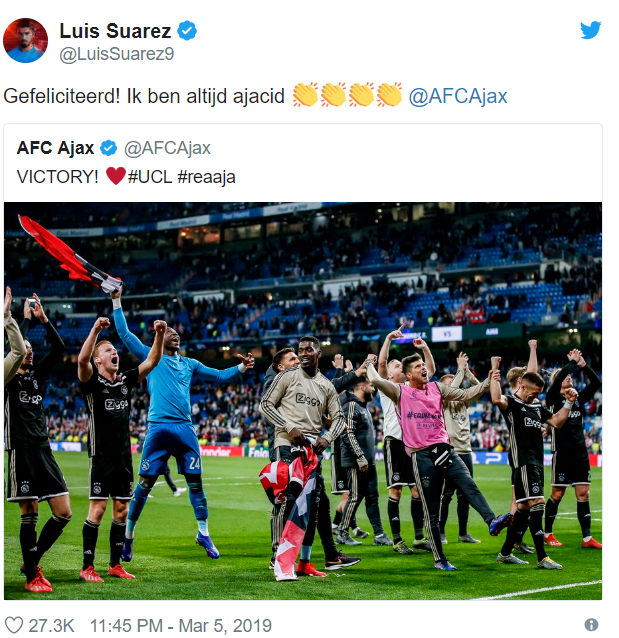Open the Ajax celebration photo
This screenshot has width=619, height=638.
(303, 401)
